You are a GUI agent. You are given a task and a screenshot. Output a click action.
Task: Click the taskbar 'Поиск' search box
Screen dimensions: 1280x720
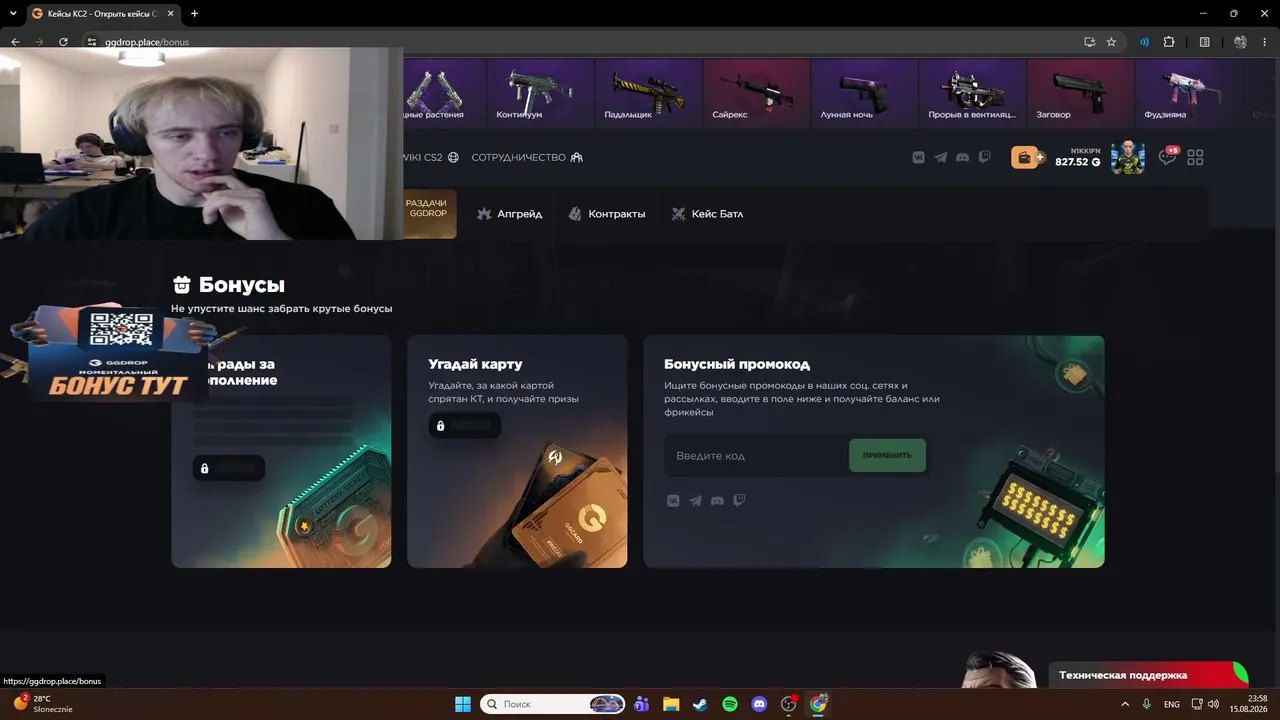coord(553,704)
